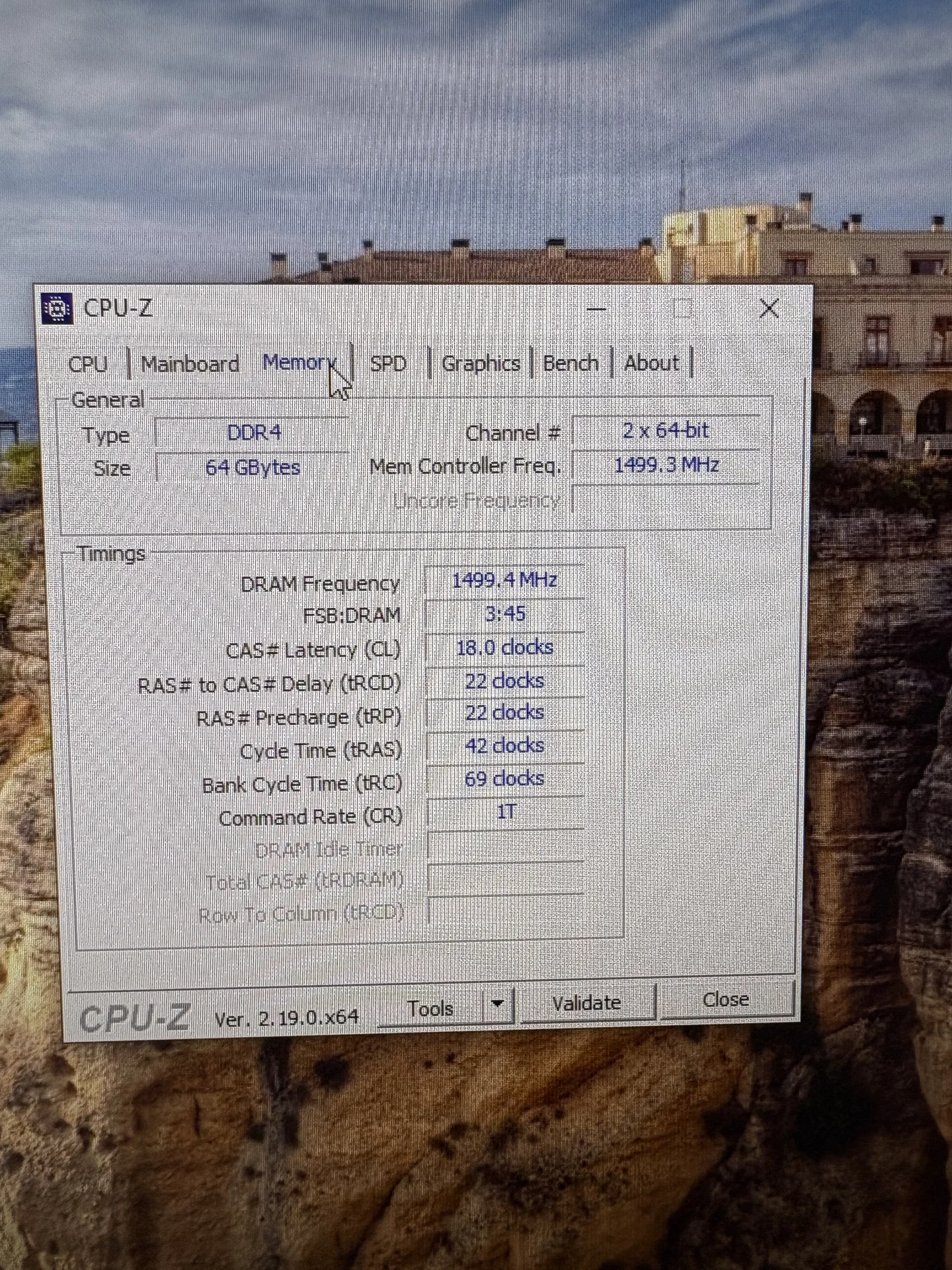Select the tRAS 42 clocks value

tap(505, 746)
